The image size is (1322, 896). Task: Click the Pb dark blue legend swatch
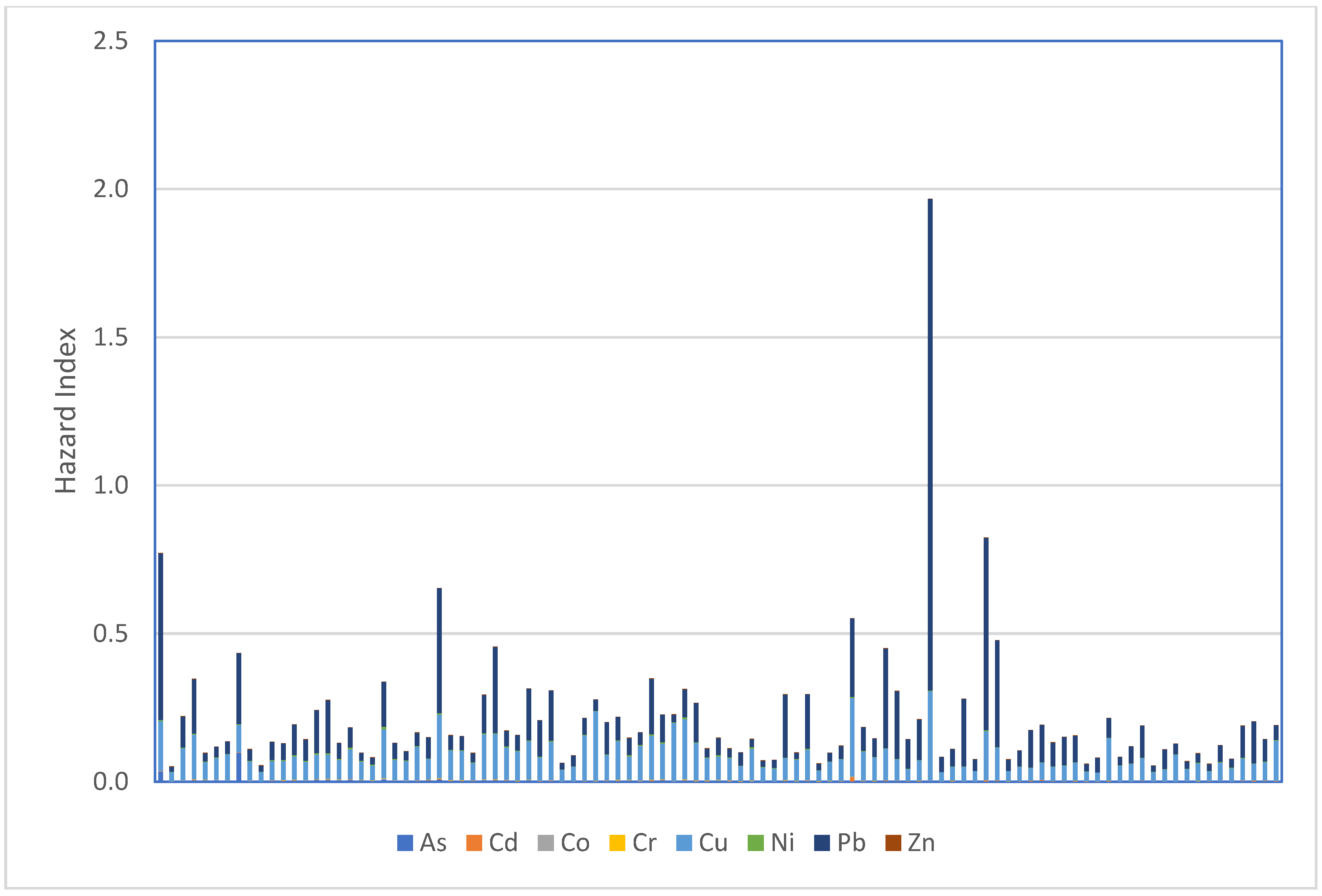pos(822,842)
